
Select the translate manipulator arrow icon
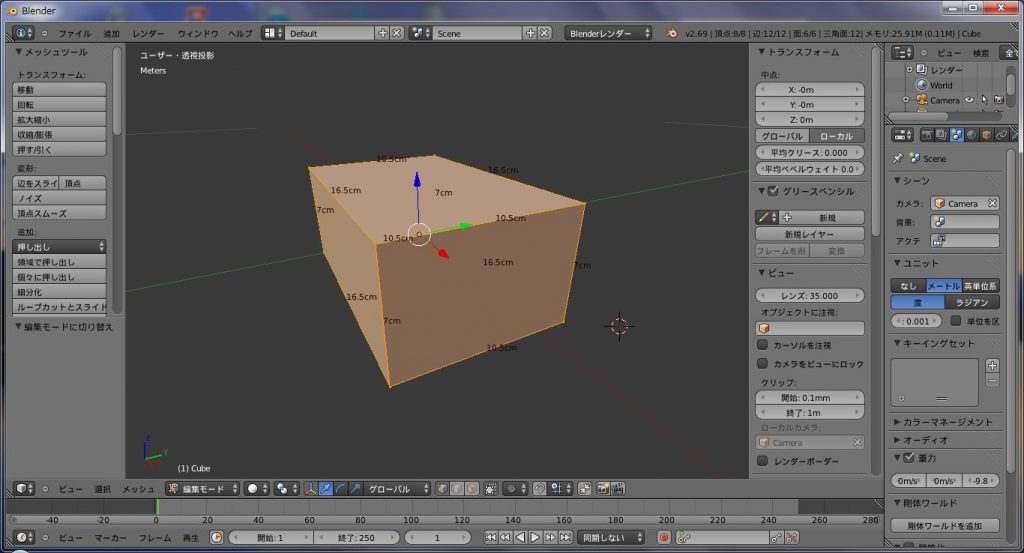tap(325, 488)
